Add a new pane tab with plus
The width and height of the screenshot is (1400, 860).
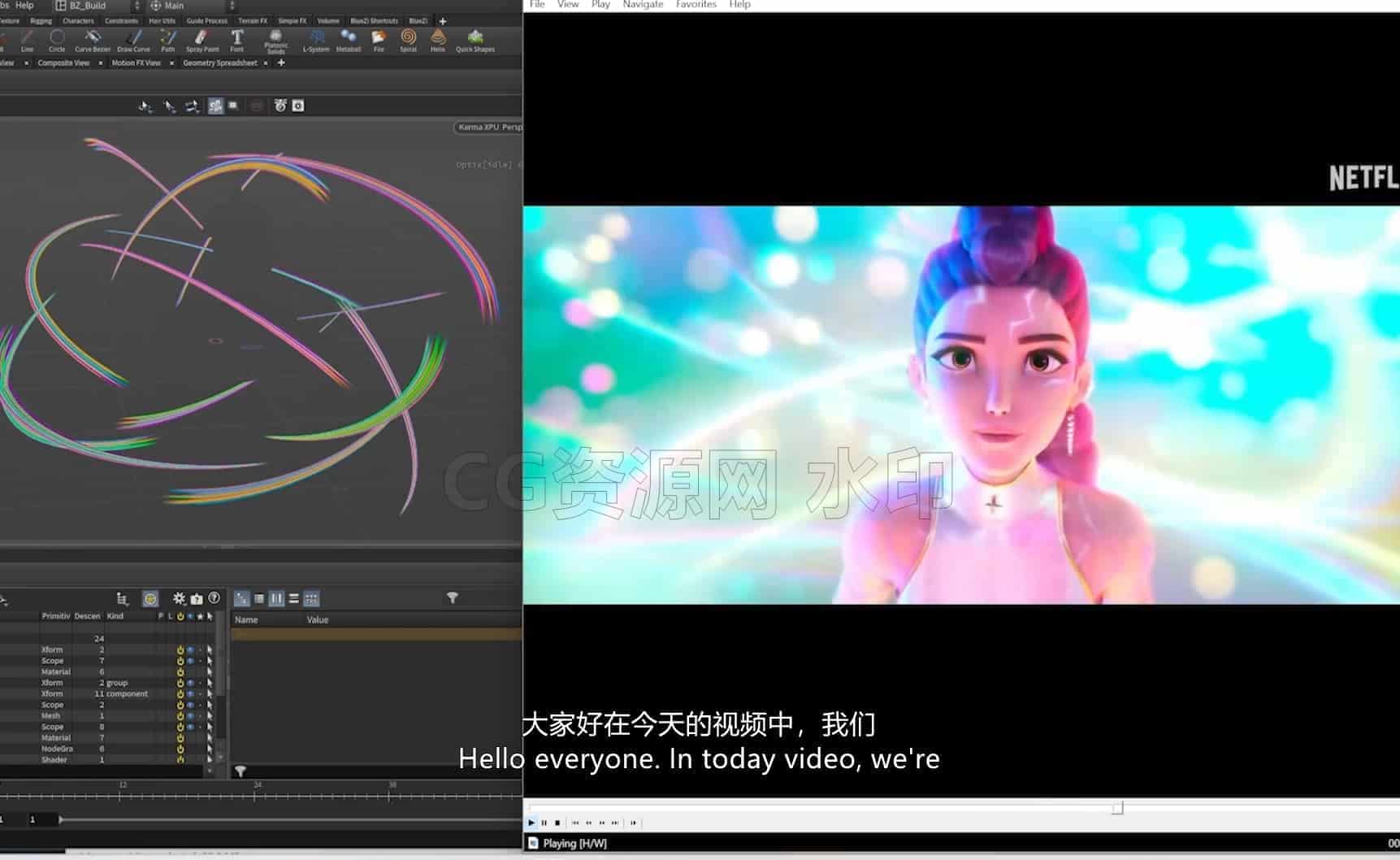[281, 63]
